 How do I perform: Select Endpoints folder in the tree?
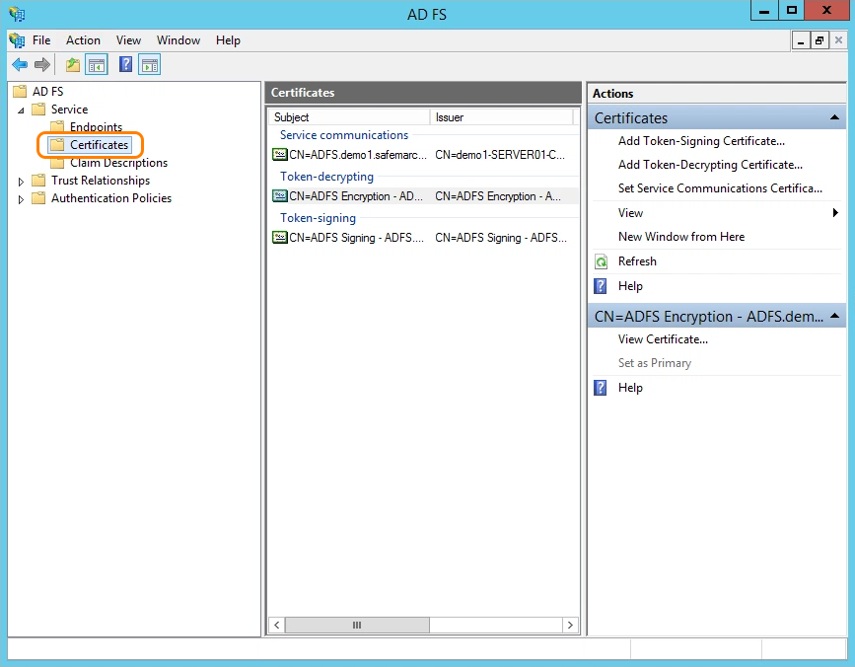tap(95, 127)
